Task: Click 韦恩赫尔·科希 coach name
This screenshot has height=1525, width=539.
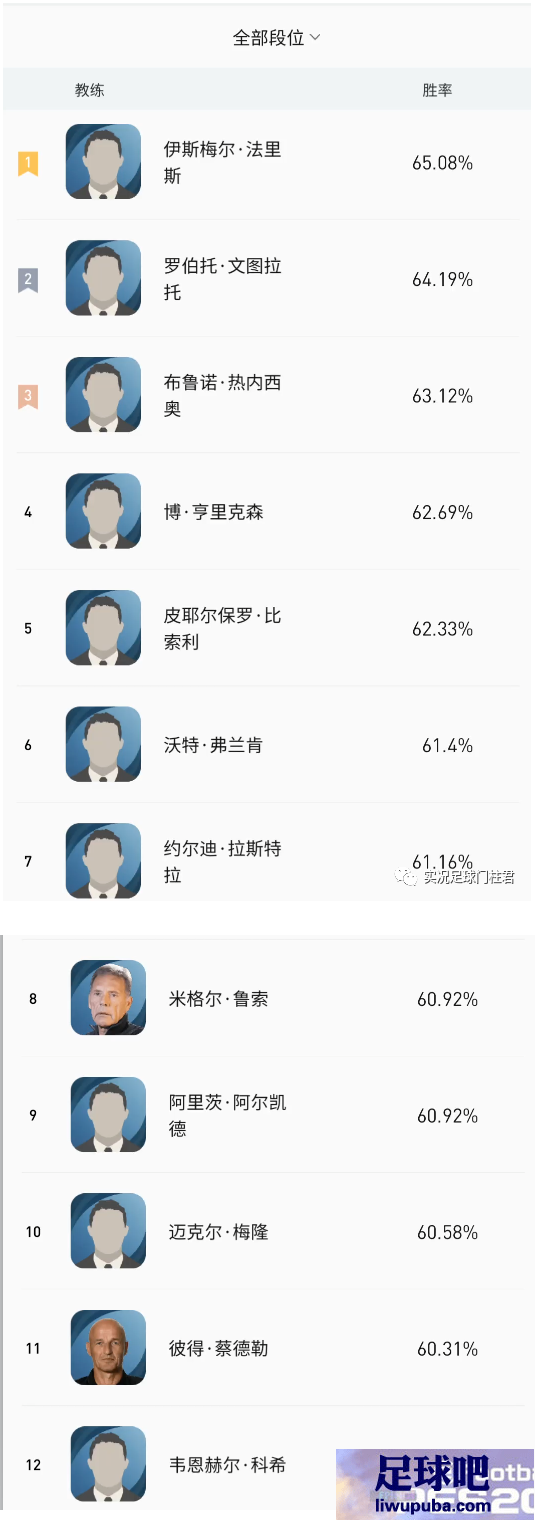Action: tap(228, 1465)
